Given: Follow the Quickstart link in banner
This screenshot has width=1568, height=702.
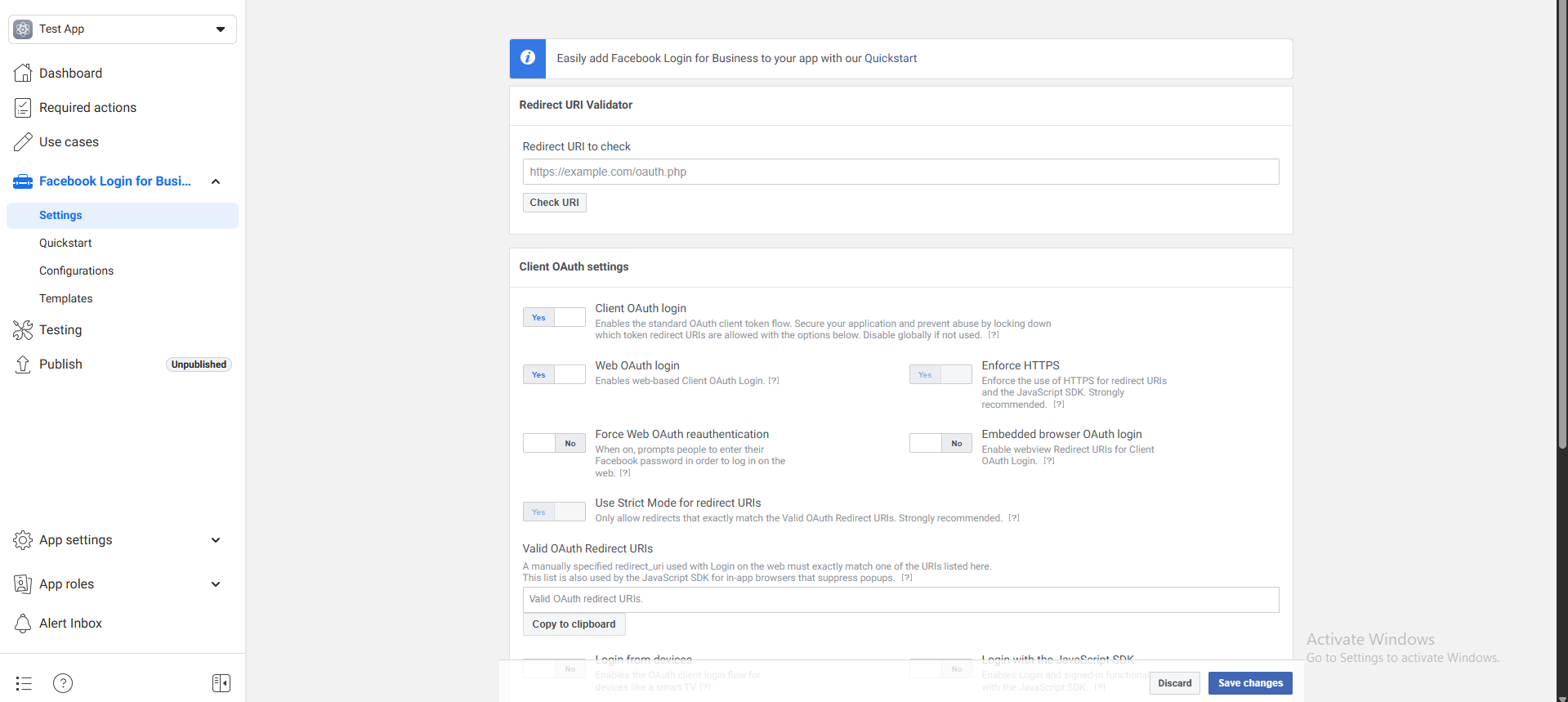Looking at the screenshot, I should click(x=891, y=58).
